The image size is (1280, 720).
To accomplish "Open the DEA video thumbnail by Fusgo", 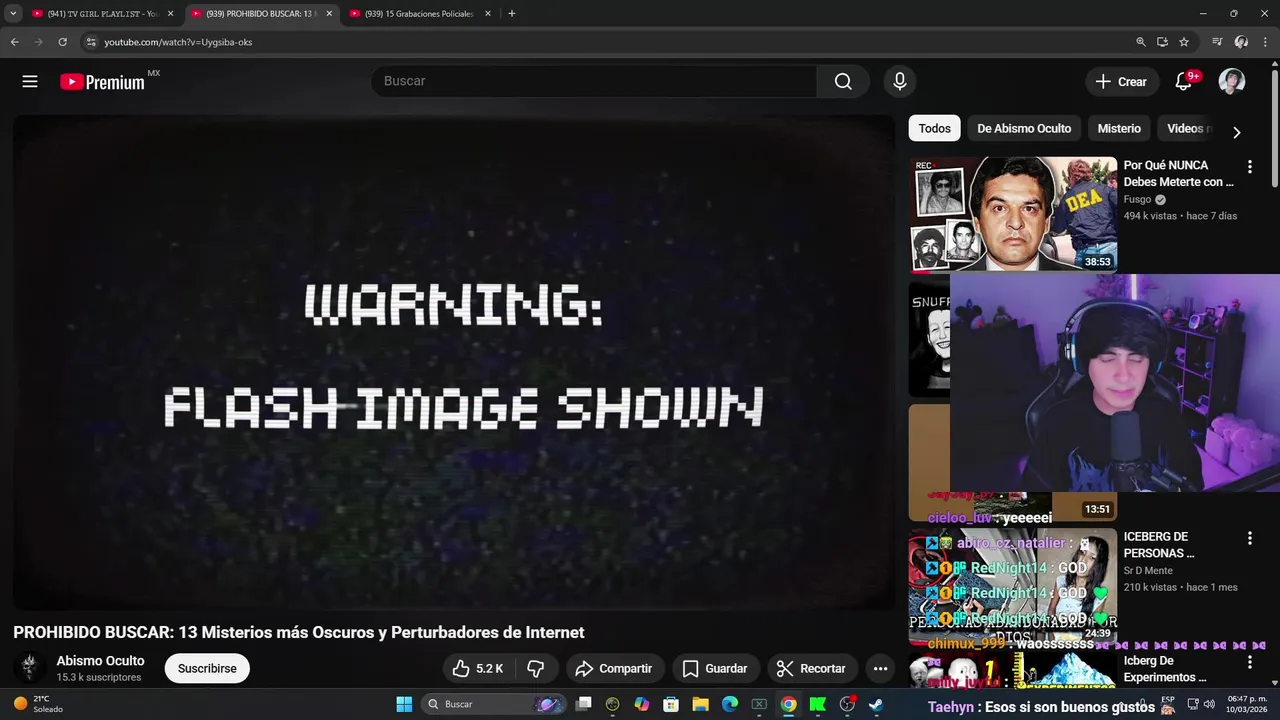I will click(1012, 214).
